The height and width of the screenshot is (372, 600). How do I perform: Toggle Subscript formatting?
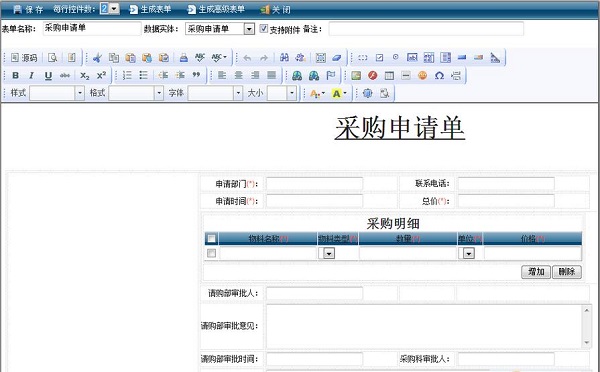(x=85, y=75)
